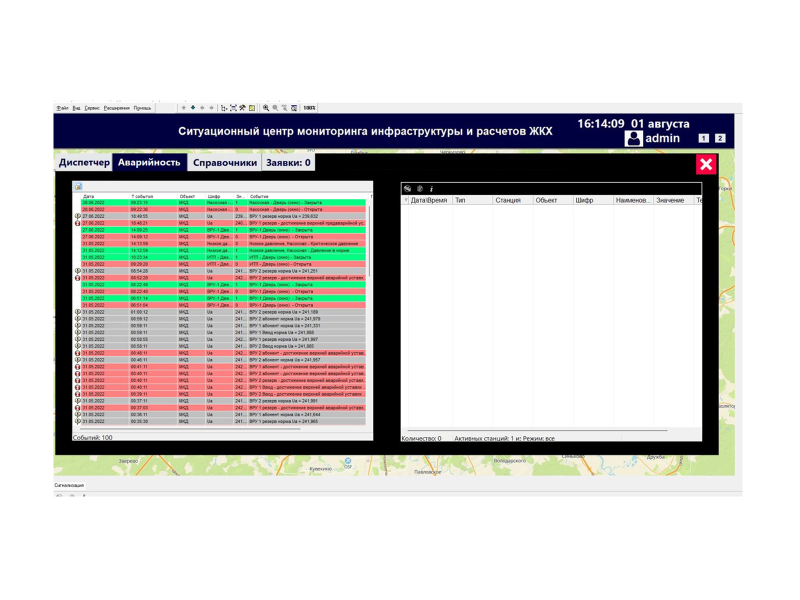
Task: Select row 'ВРУ 1 резерв норма Ua = 239,832'
Action: click(223, 216)
